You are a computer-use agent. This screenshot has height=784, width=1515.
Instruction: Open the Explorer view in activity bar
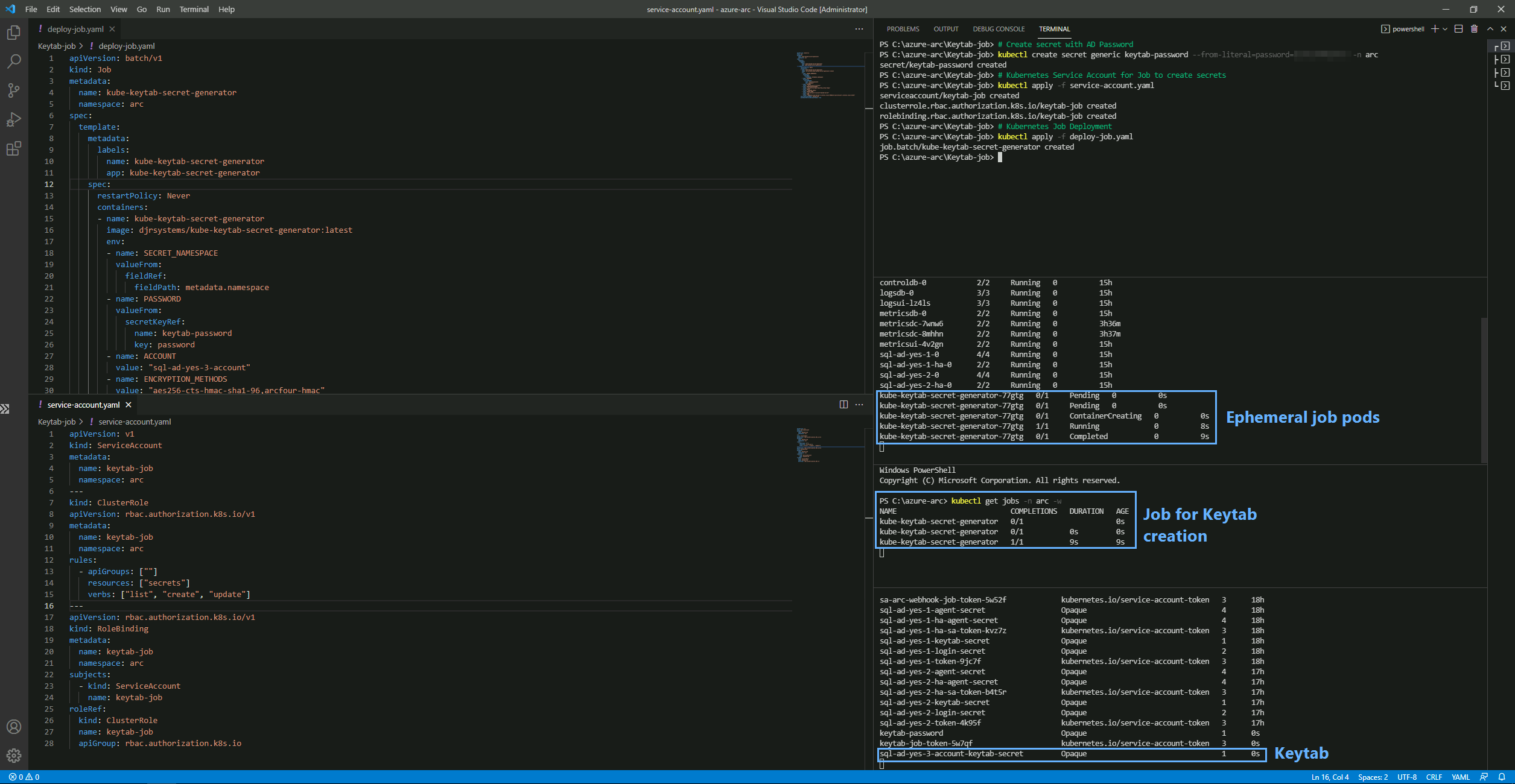point(13,33)
